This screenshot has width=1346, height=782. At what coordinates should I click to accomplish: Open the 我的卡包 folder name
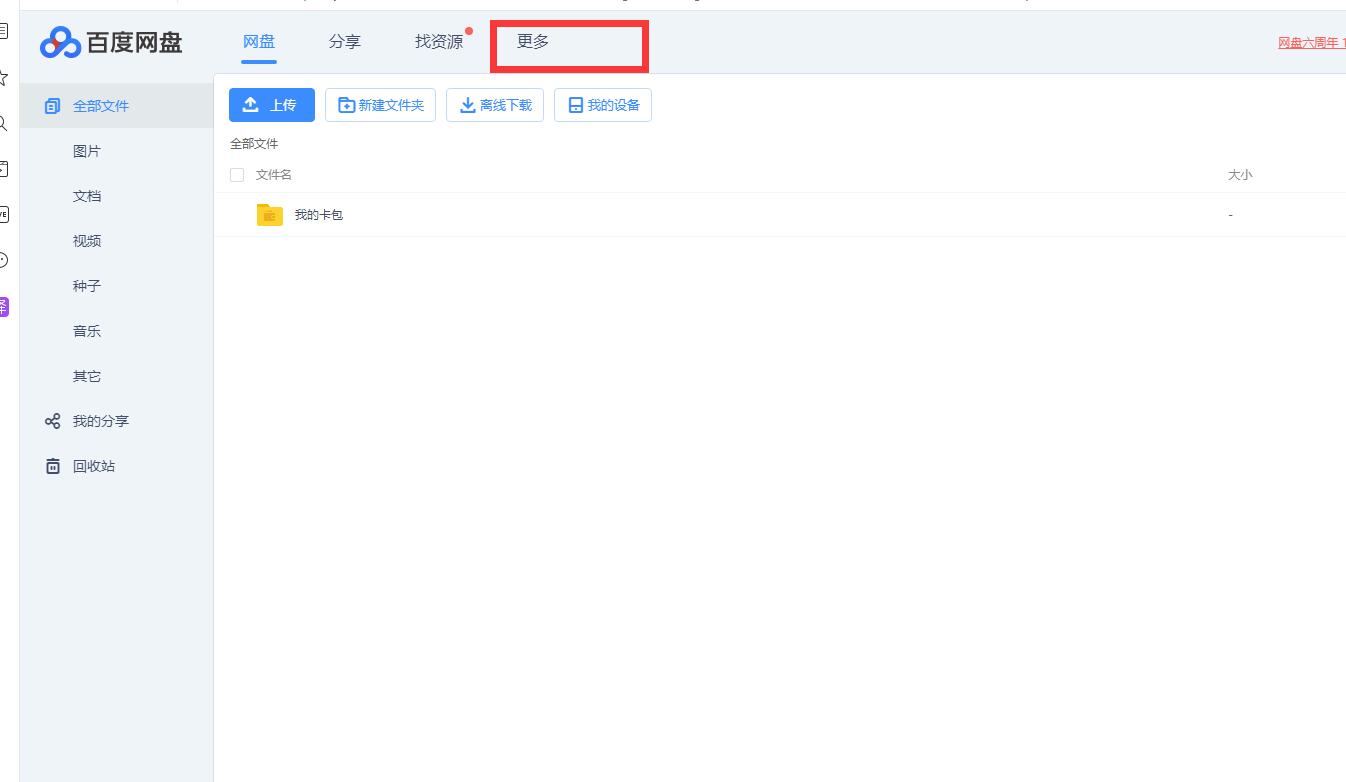[319, 215]
